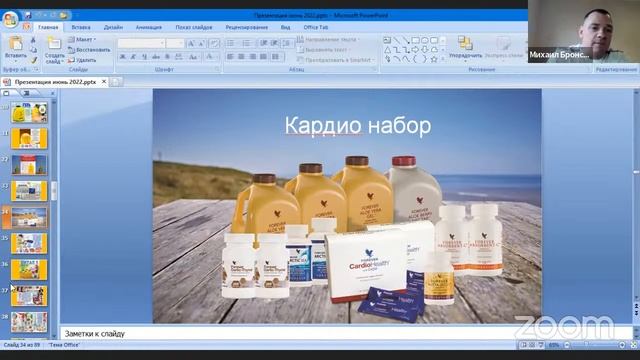
Task: Select the line shape in shapes gallery
Action: click(x=396, y=40)
